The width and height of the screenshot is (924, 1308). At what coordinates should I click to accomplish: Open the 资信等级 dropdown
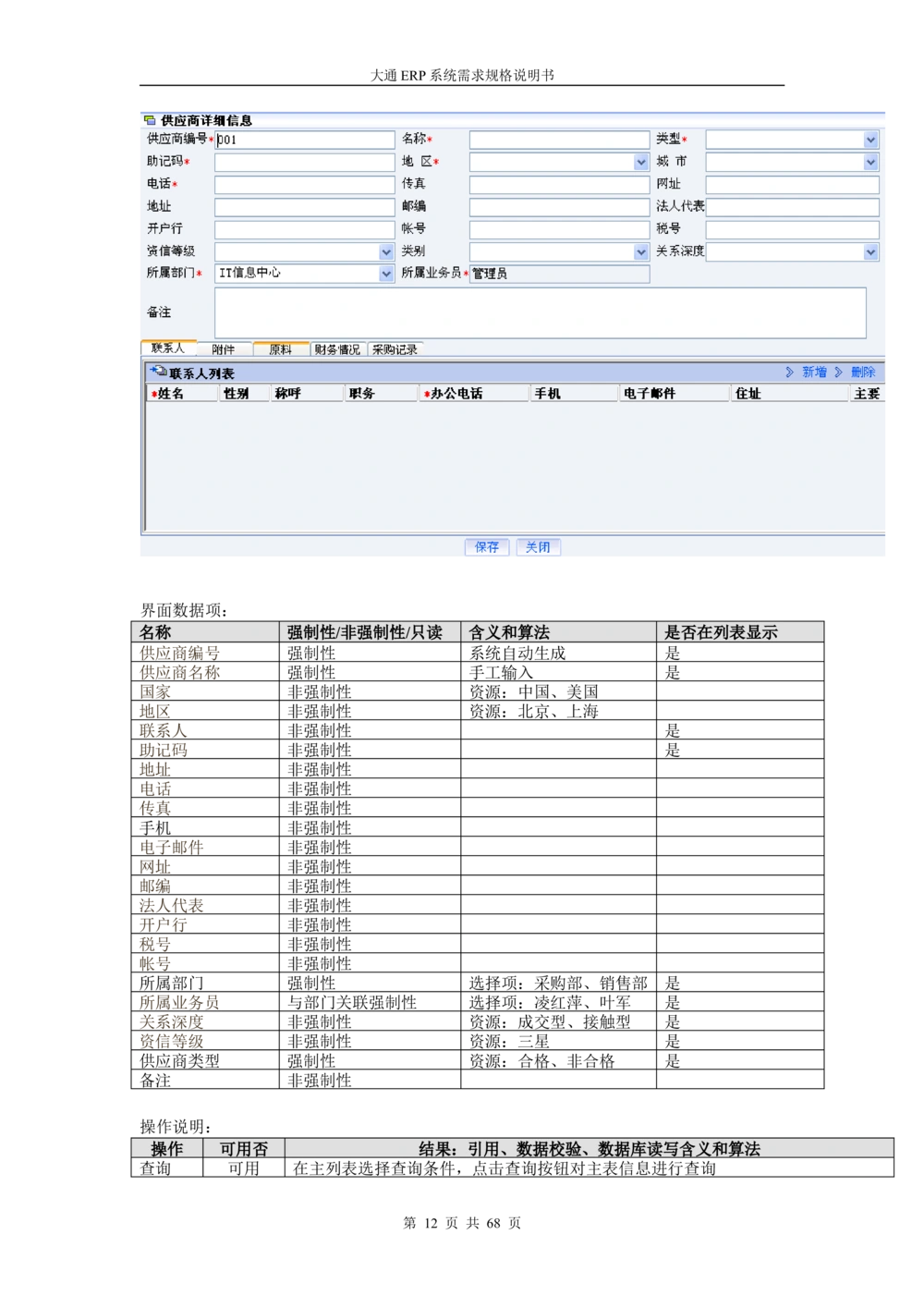(385, 251)
